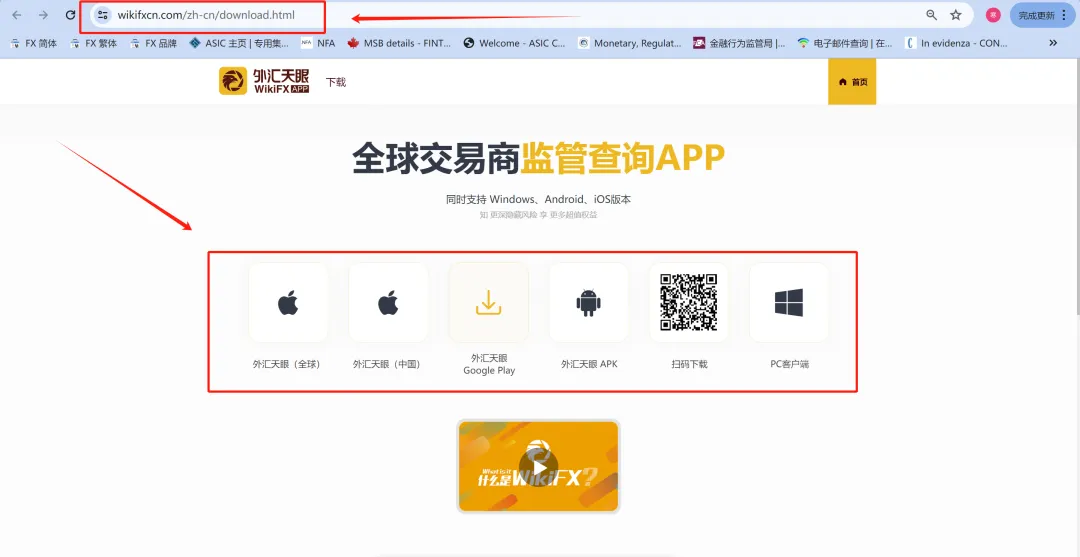Go to 首页 home tab

click(x=852, y=82)
